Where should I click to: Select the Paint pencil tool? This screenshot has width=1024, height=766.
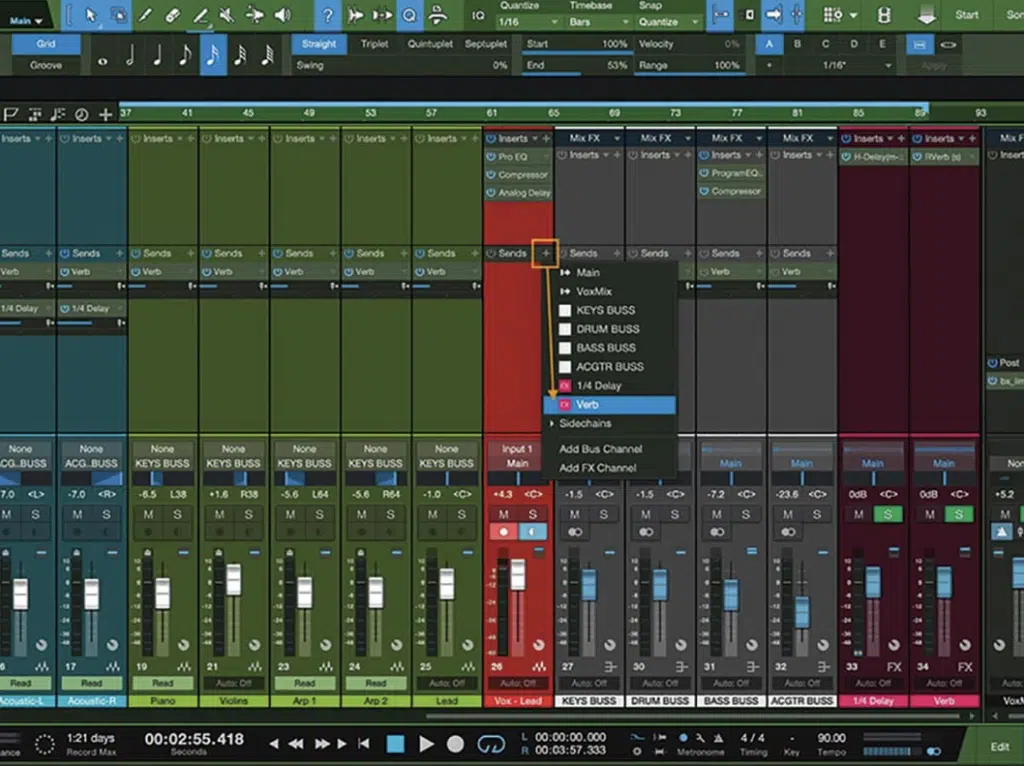click(200, 15)
